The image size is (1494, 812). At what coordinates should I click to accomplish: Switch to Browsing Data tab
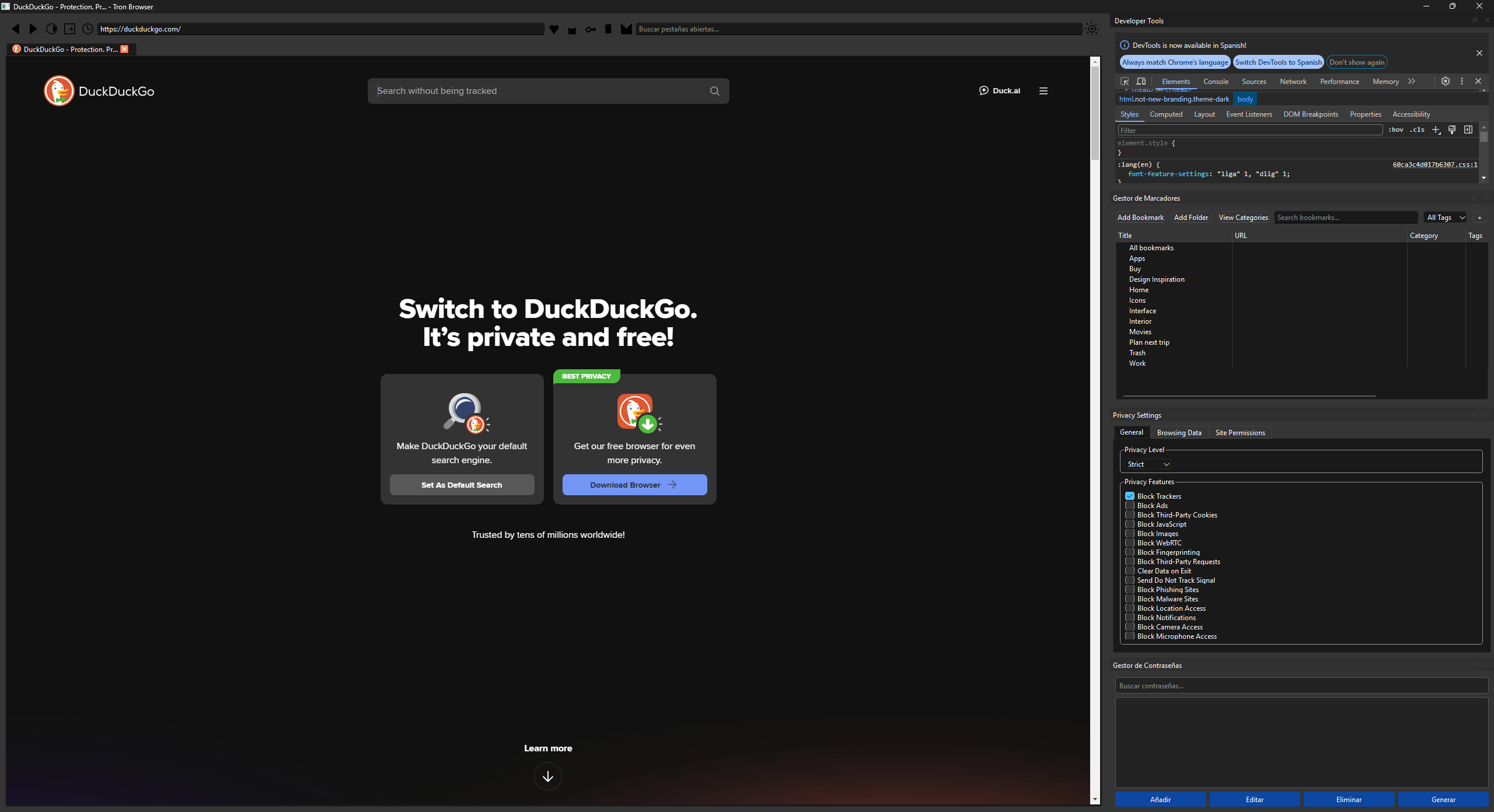click(1179, 433)
